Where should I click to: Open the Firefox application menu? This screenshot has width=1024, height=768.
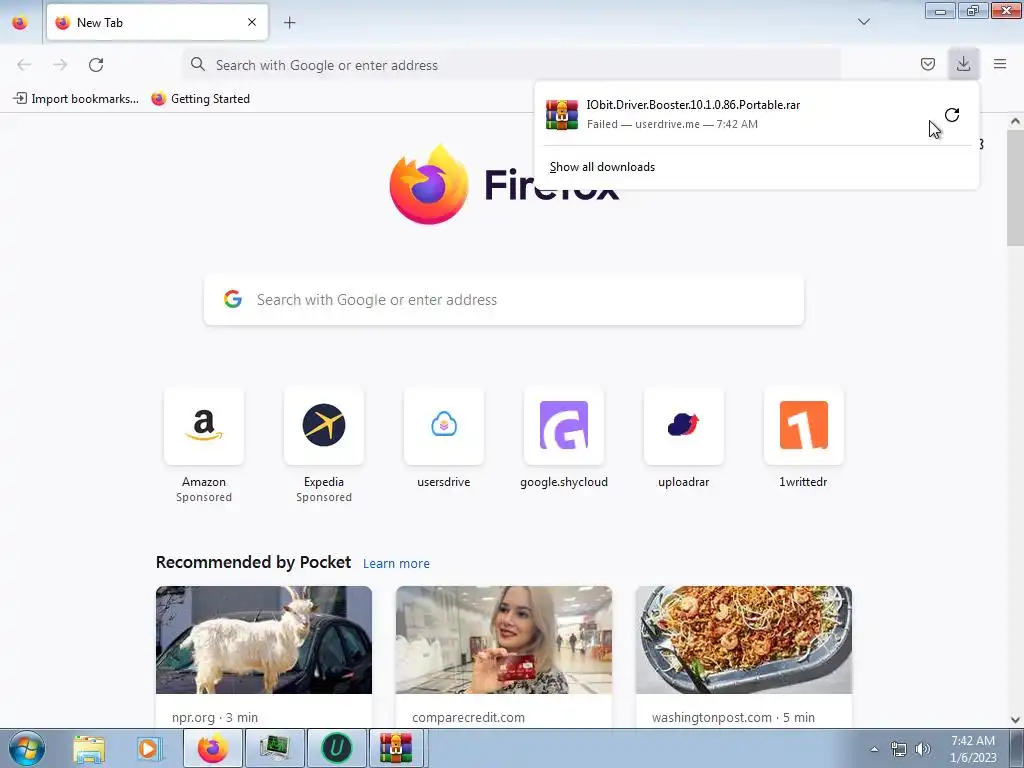1000,64
